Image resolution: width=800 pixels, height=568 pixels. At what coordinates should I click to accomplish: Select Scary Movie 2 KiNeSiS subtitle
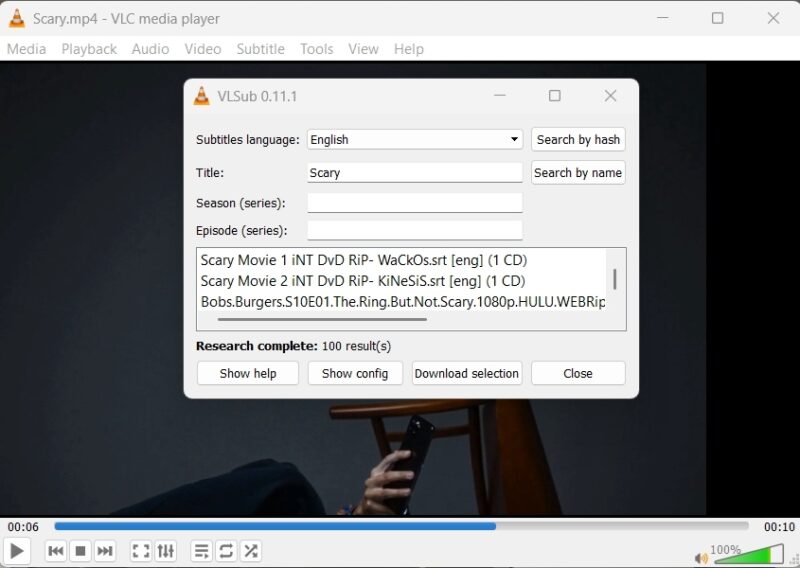363,281
